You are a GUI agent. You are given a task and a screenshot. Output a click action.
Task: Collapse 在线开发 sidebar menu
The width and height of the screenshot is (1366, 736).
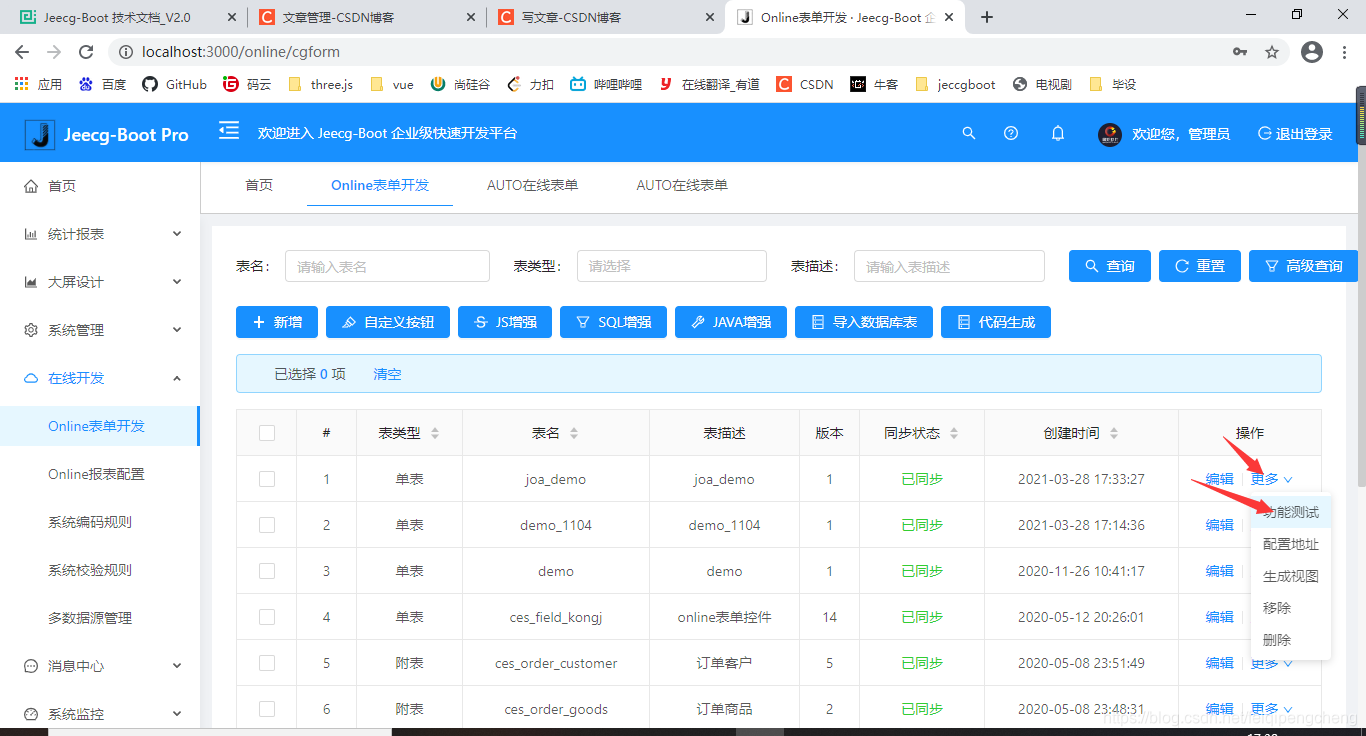100,378
